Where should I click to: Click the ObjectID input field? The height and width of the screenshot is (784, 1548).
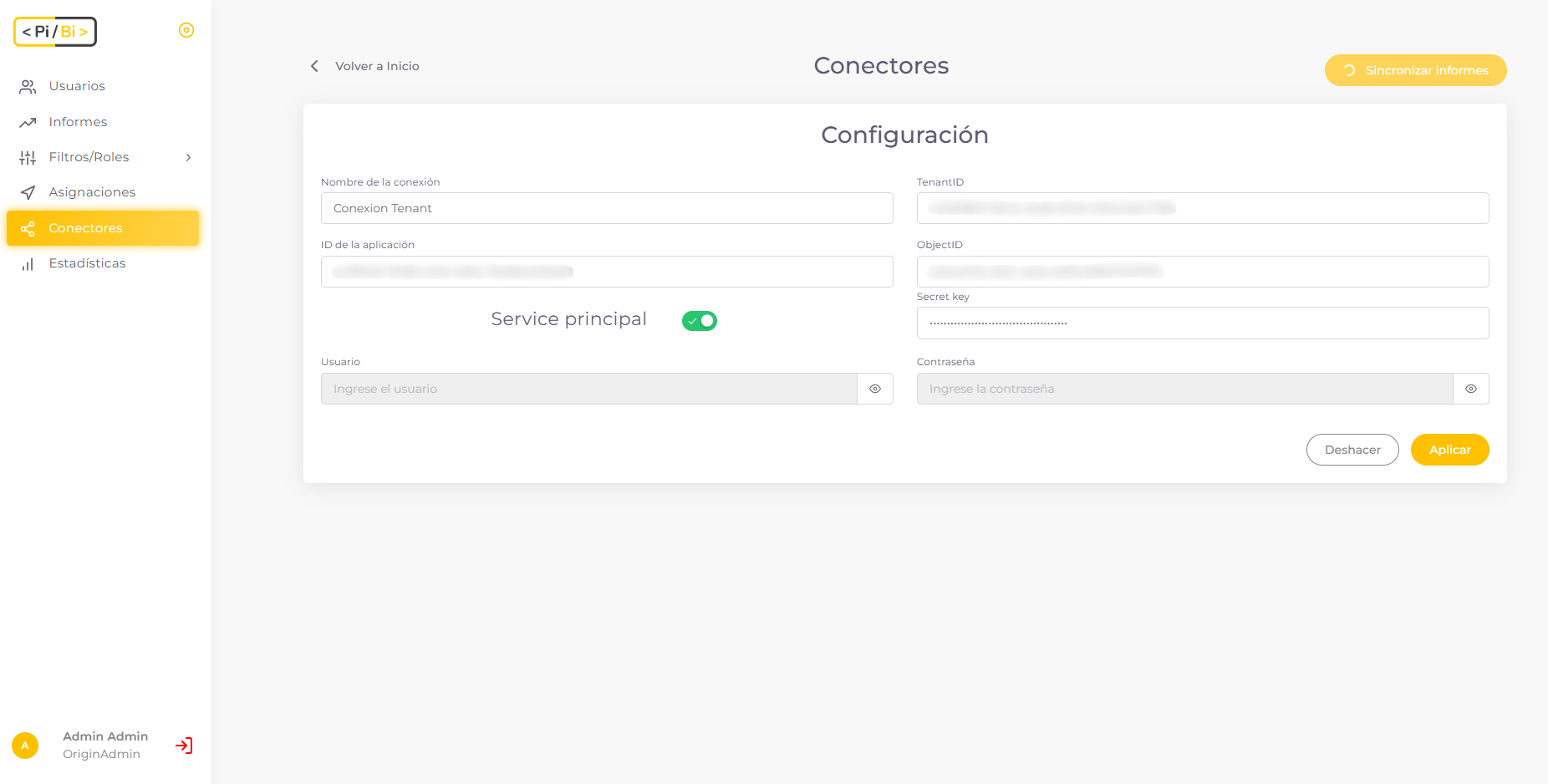click(1203, 272)
